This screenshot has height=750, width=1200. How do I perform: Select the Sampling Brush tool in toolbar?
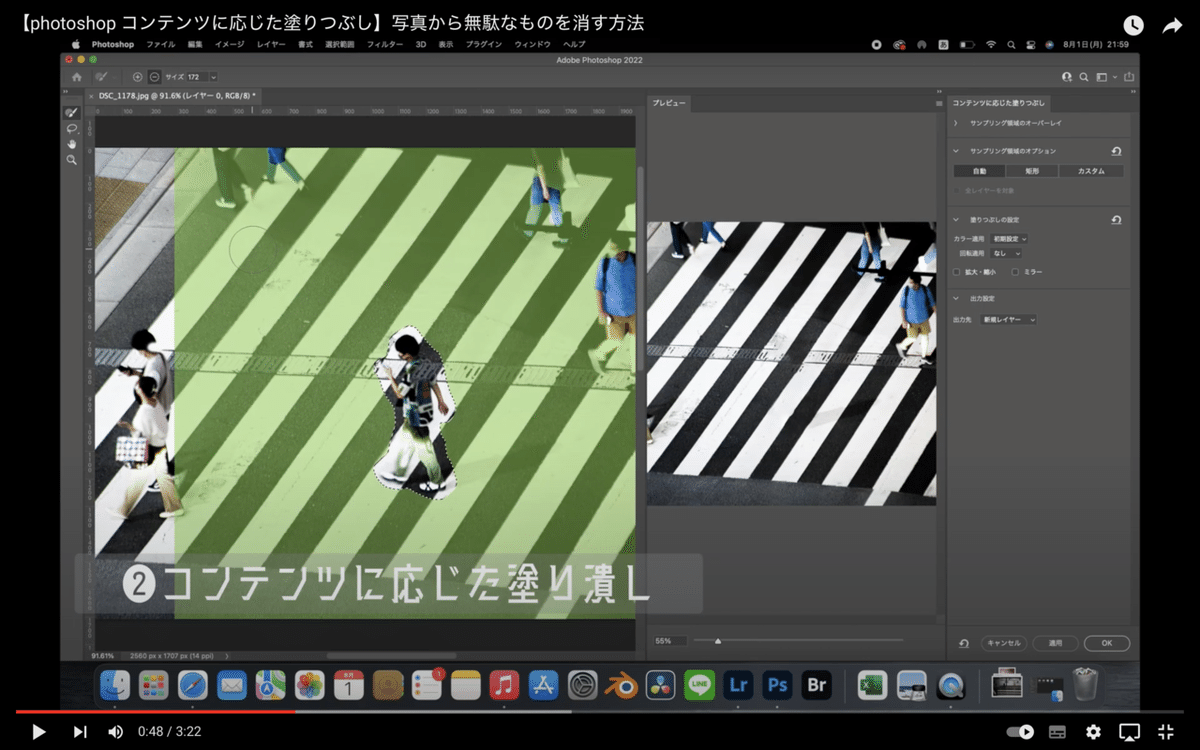pos(72,113)
